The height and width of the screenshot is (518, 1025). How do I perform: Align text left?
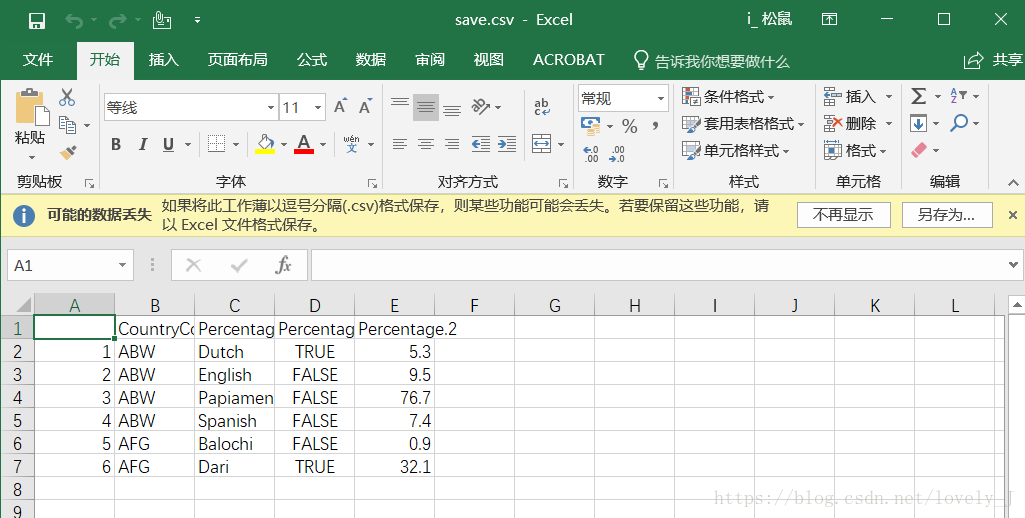(x=400, y=144)
